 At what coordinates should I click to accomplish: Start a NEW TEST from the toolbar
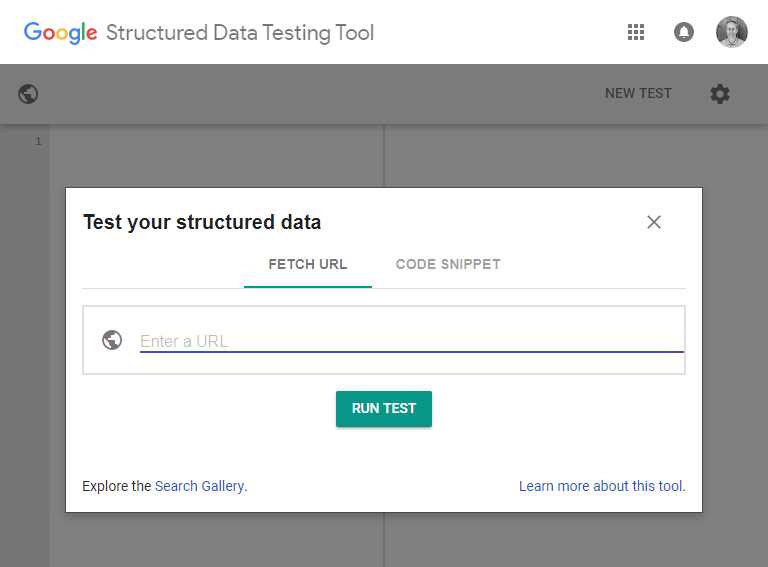[x=638, y=94]
